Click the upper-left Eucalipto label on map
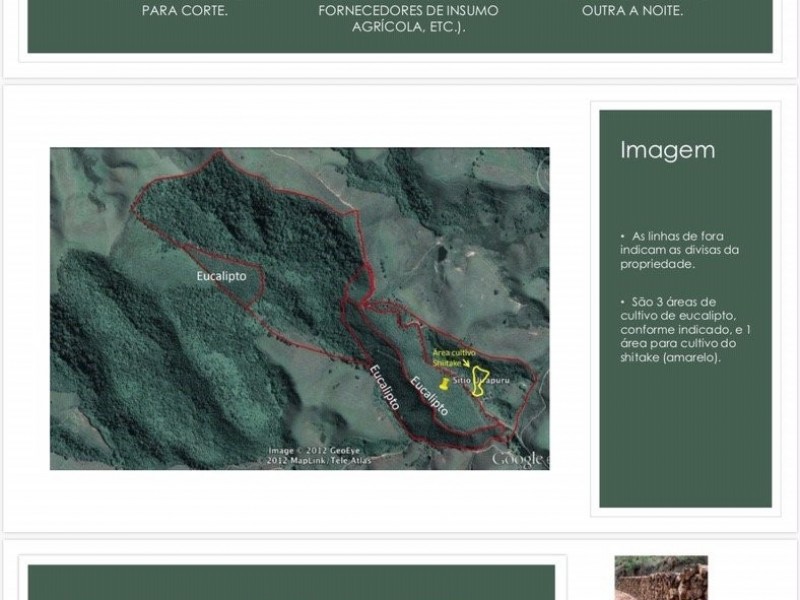800x600 pixels. 221,276
